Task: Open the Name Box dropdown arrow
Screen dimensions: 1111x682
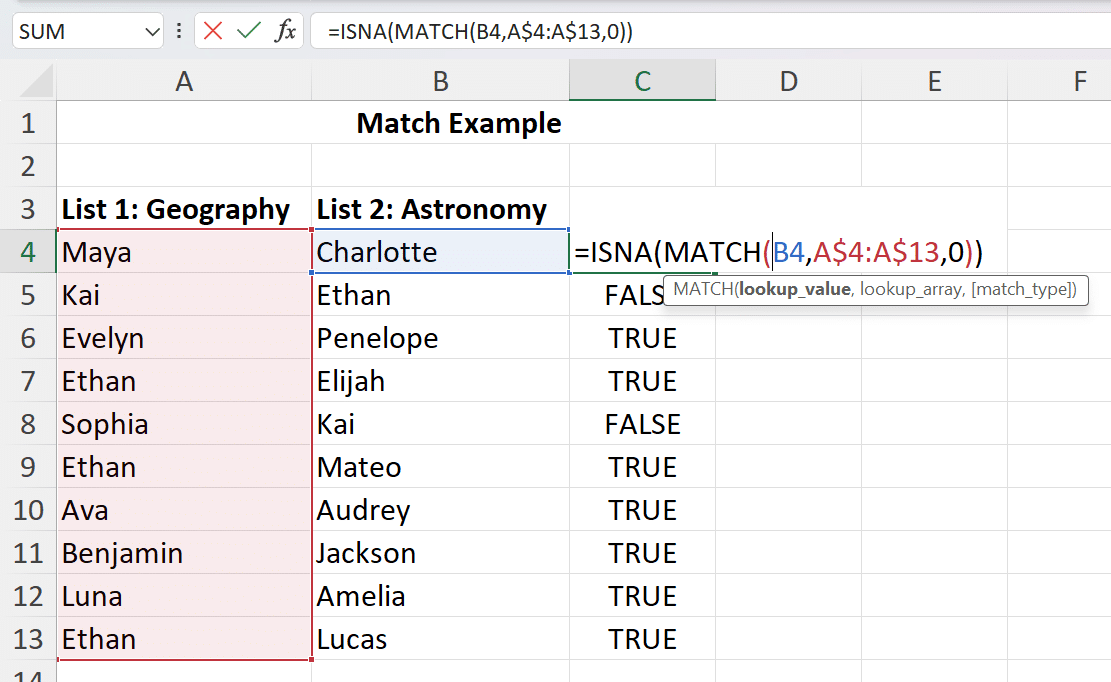Action: point(152,32)
